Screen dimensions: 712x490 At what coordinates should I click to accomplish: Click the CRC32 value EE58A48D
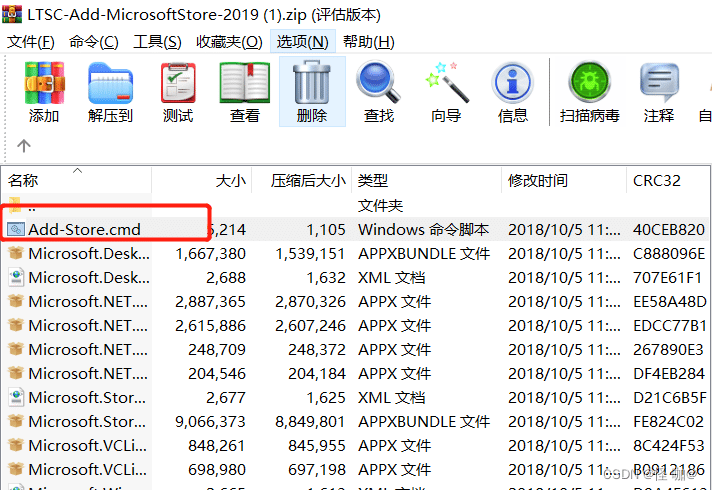point(670,302)
